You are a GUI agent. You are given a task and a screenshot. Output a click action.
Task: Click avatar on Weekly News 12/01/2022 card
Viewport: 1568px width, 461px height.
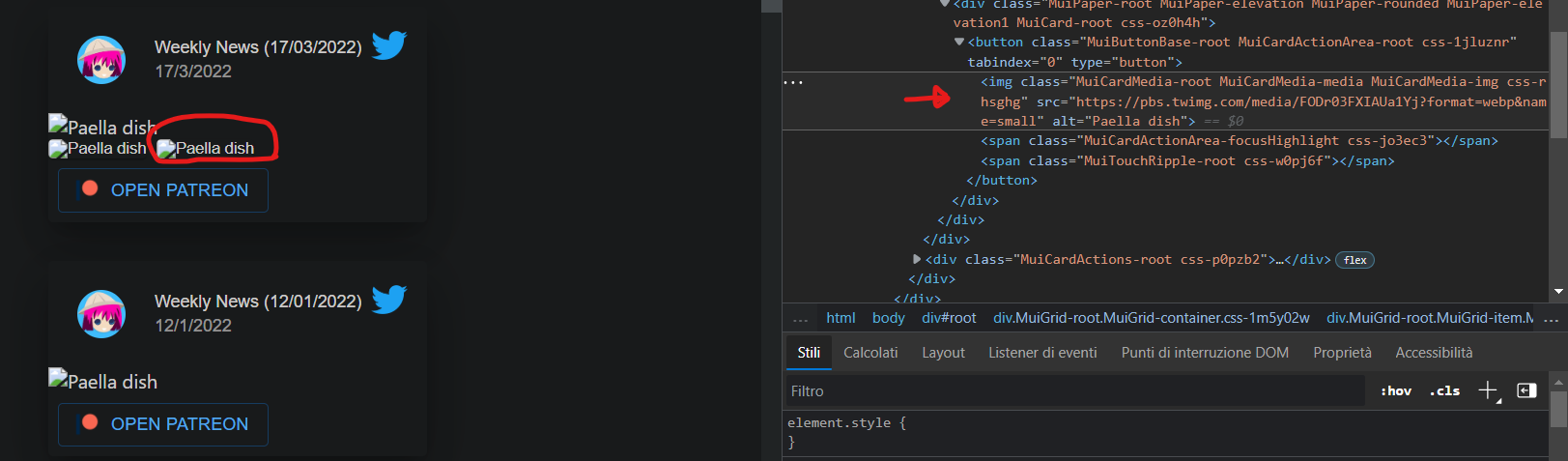tap(101, 314)
